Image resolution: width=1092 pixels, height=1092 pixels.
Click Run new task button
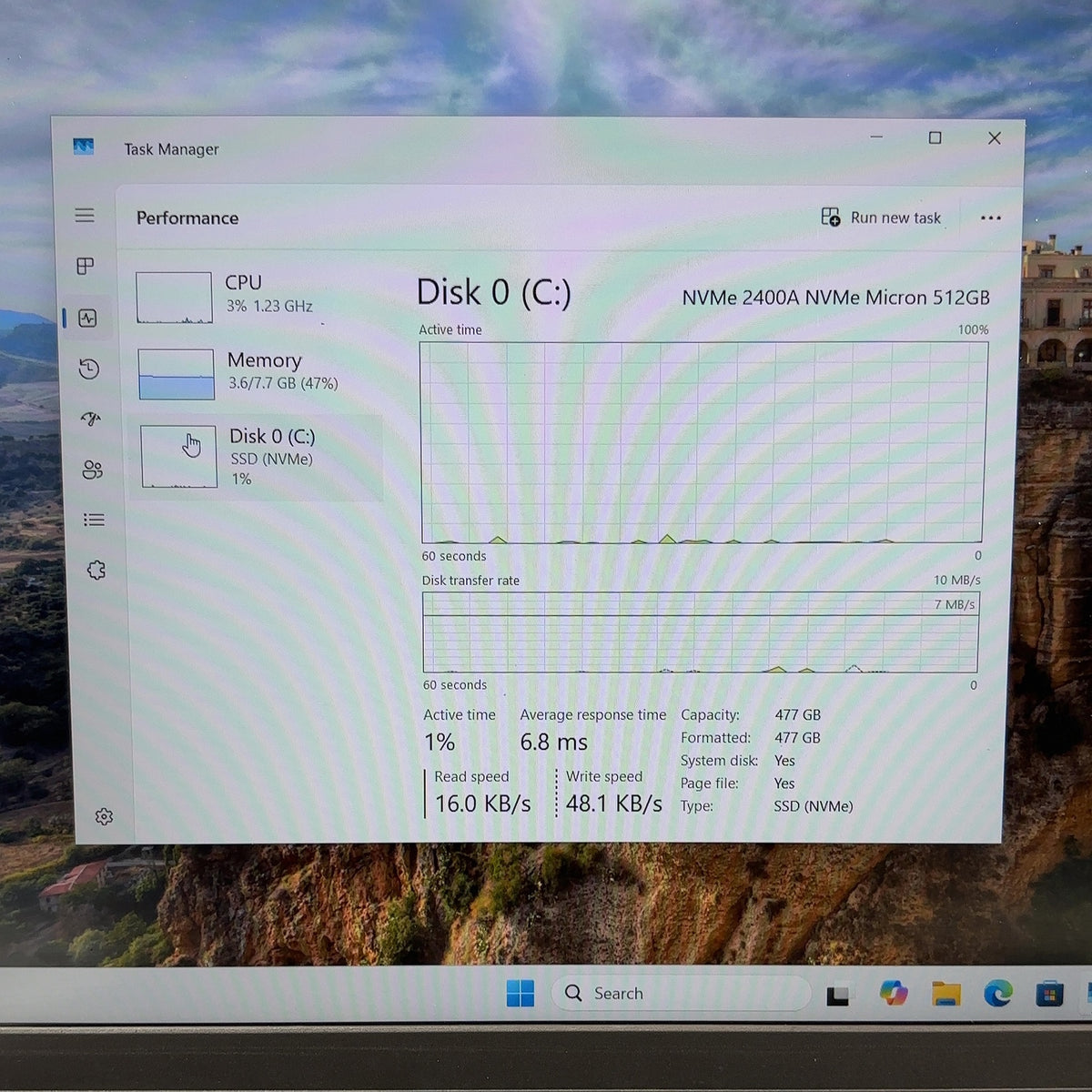[x=881, y=217]
